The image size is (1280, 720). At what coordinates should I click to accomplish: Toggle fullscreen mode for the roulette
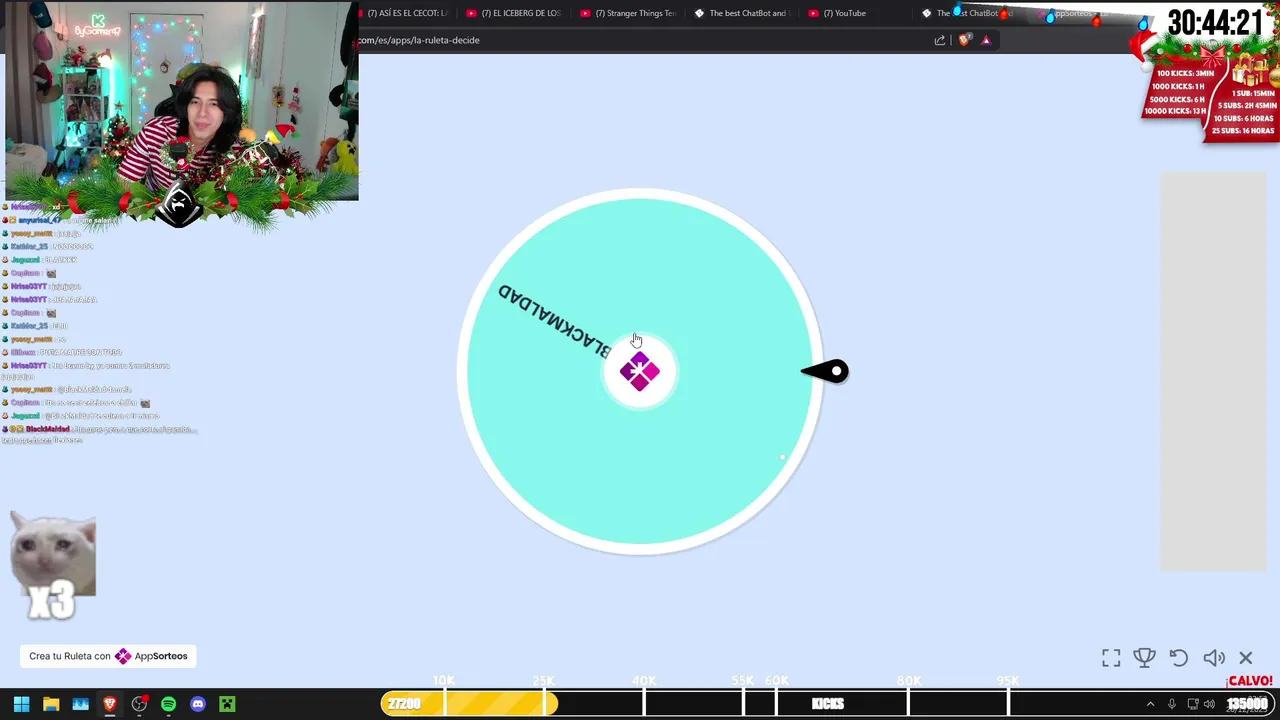point(1111,658)
